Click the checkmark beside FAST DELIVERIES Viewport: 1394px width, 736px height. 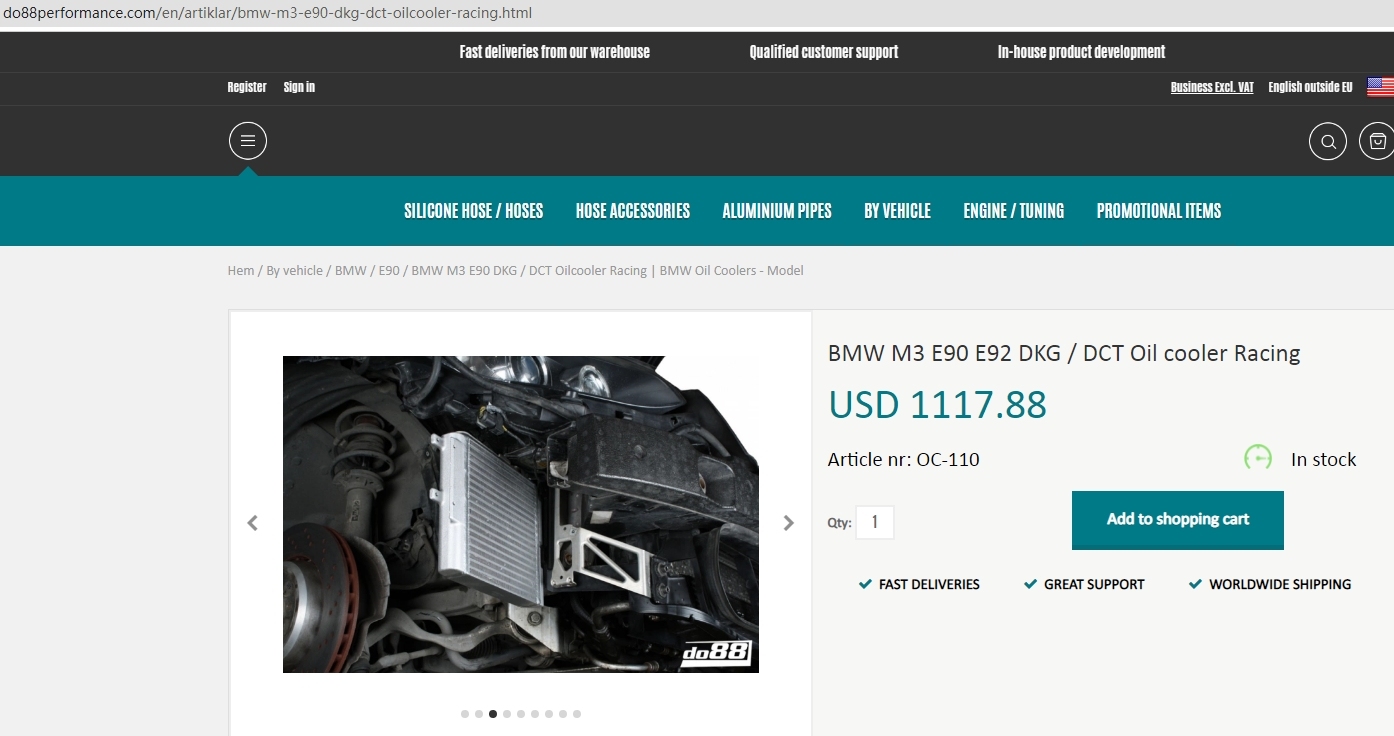tap(865, 583)
